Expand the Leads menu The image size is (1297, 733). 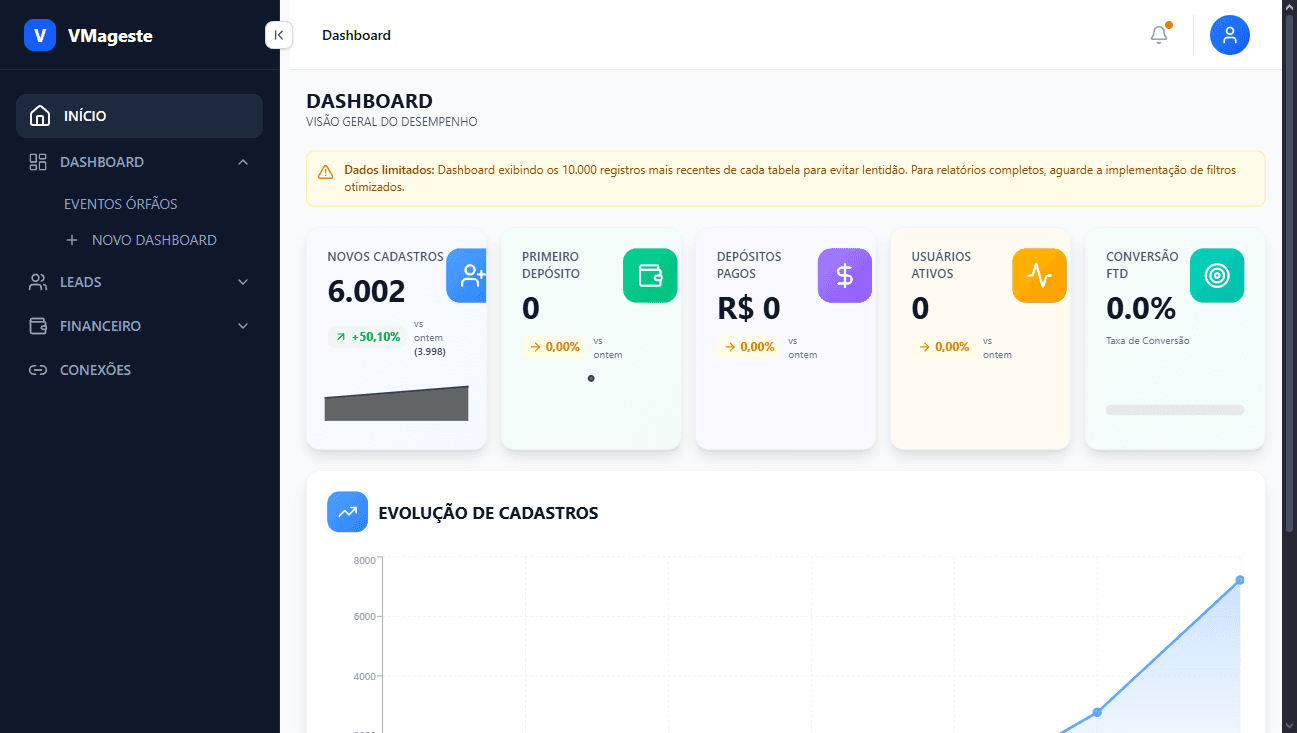pos(140,281)
